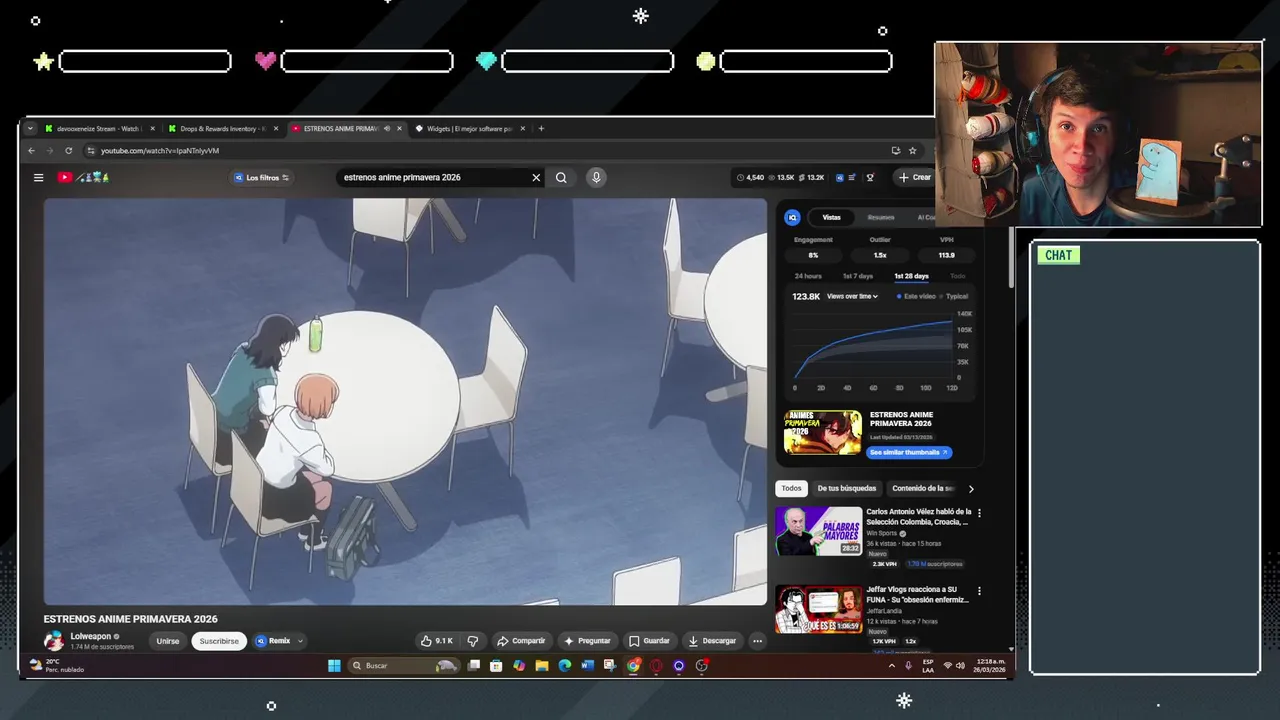
Task: Clear the search box with the X
Action: coord(536,177)
